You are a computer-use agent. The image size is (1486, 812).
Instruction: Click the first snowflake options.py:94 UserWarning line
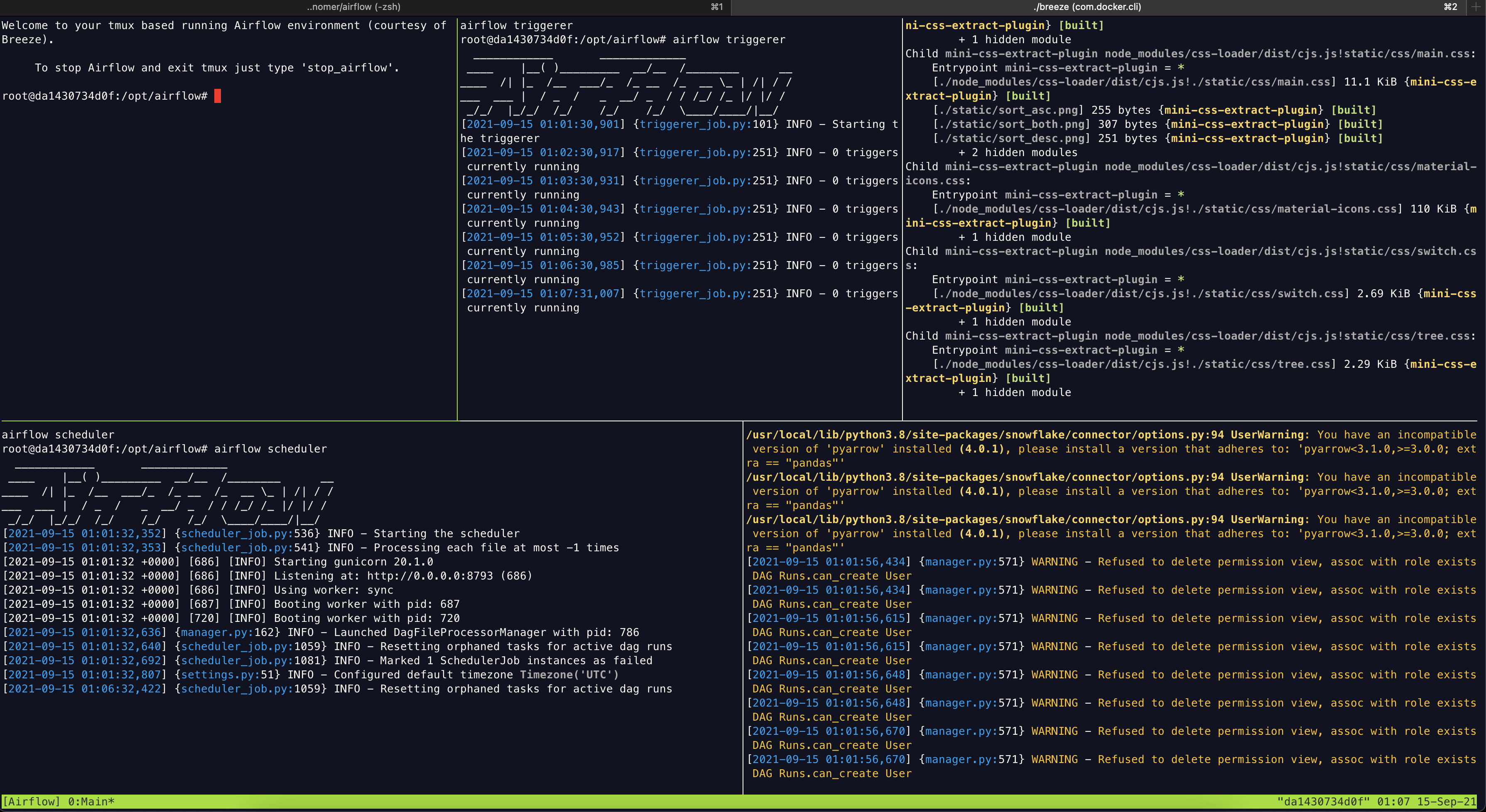pyautogui.click(x=1027, y=434)
